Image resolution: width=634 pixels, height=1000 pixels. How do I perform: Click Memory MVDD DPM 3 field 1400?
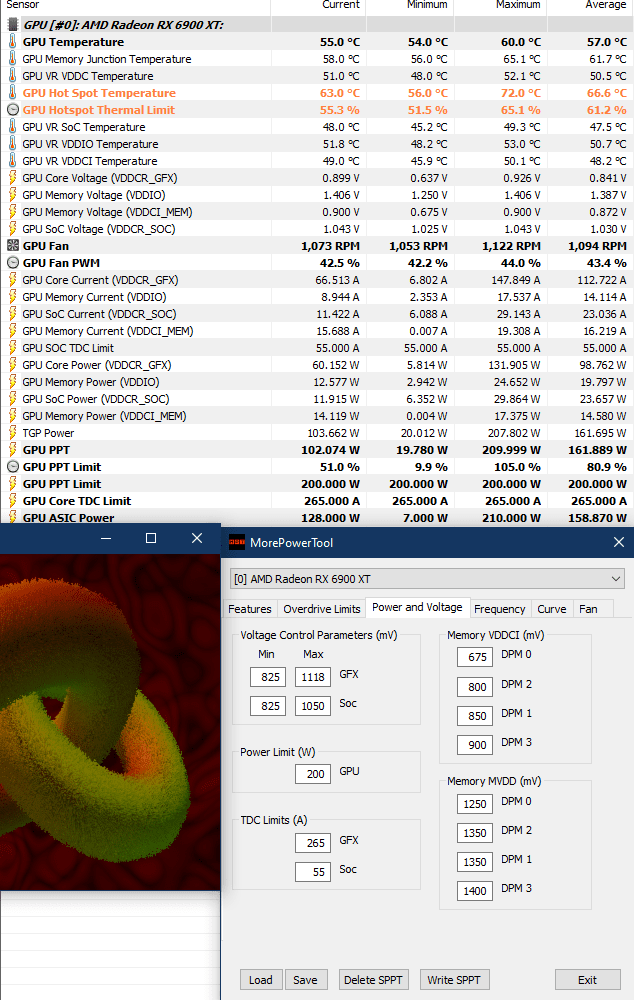(475, 891)
